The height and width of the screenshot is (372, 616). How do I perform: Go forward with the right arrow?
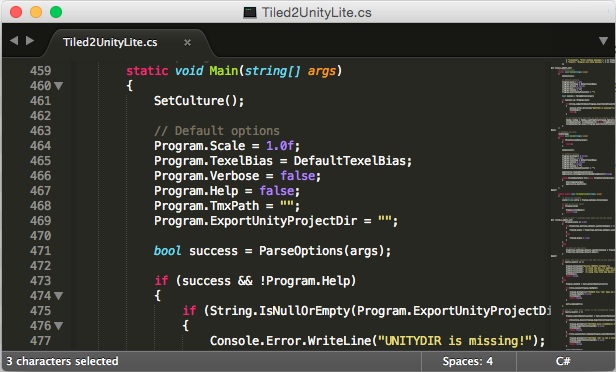[x=30, y=40]
